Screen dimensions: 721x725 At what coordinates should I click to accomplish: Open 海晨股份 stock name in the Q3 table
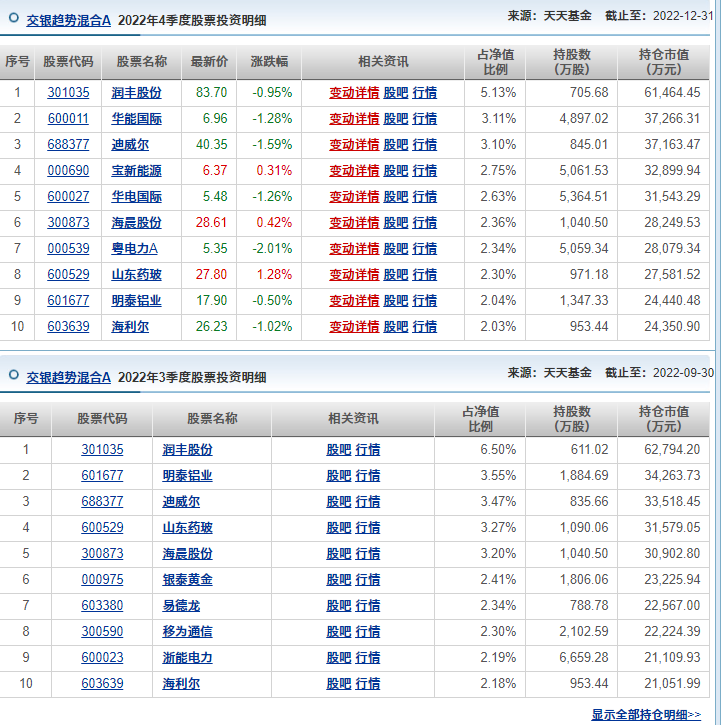[x=187, y=553]
